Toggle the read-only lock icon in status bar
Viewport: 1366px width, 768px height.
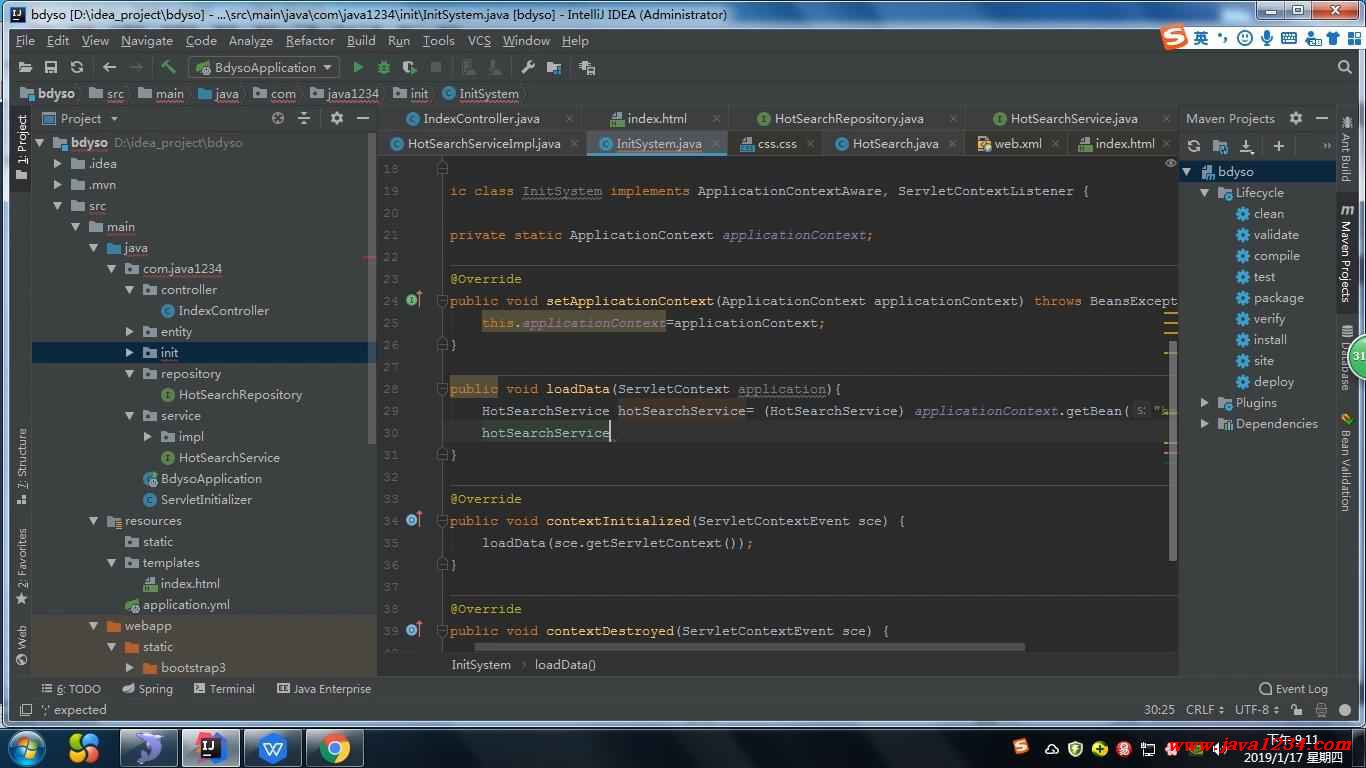pyautogui.click(x=1297, y=710)
